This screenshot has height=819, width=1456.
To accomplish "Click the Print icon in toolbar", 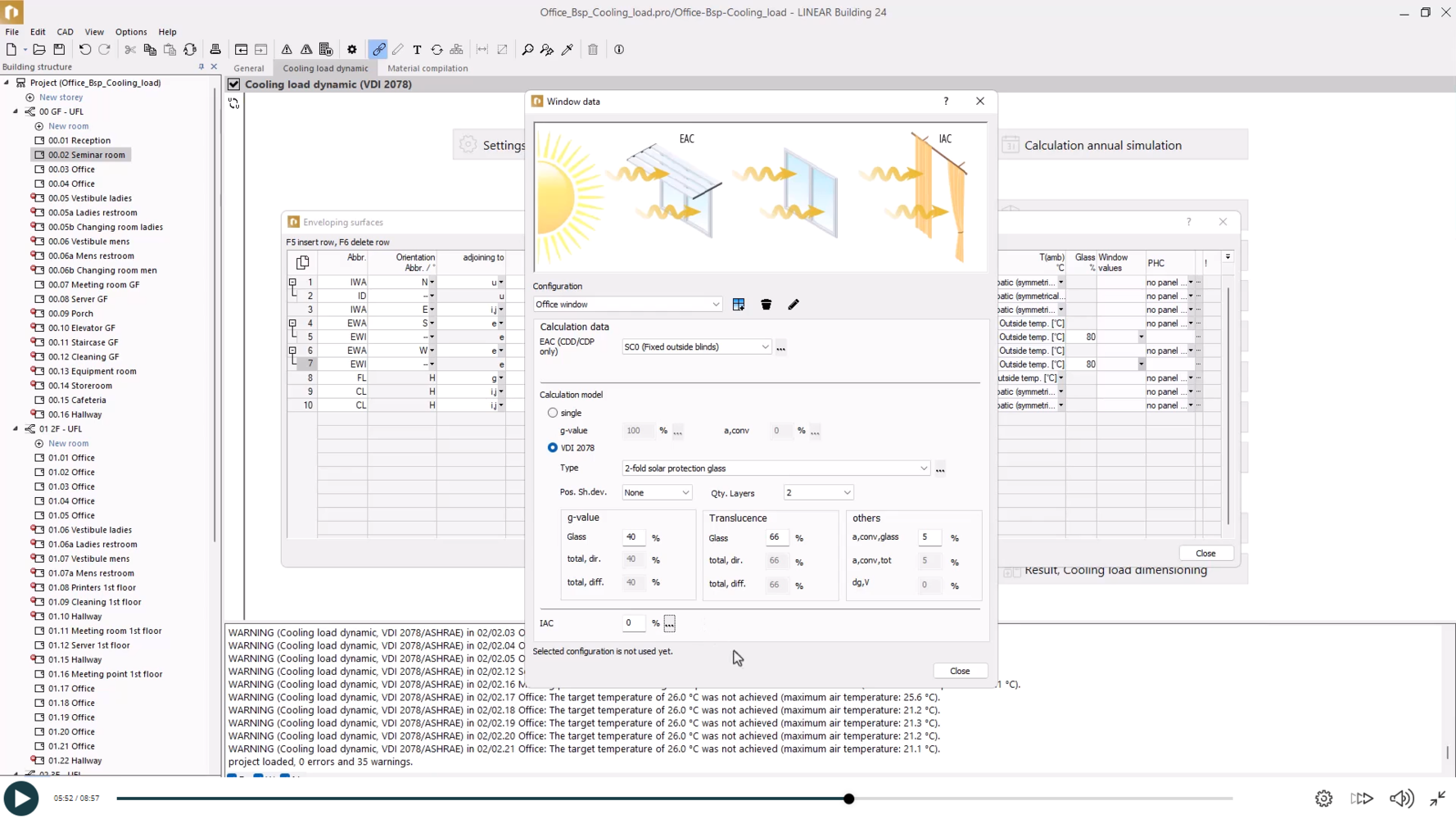I will click(x=215, y=50).
